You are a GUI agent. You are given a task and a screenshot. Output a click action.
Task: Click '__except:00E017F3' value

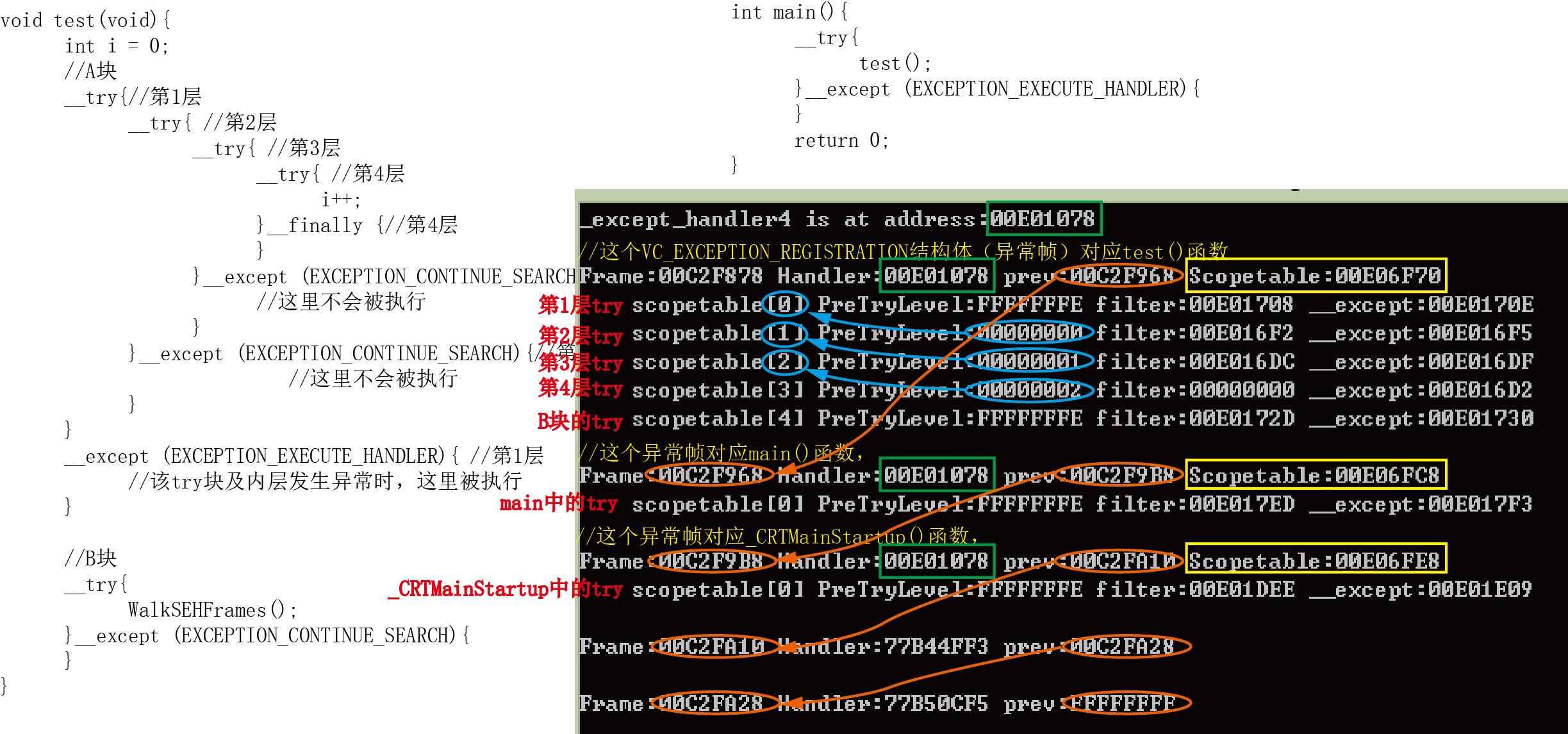tap(1421, 505)
